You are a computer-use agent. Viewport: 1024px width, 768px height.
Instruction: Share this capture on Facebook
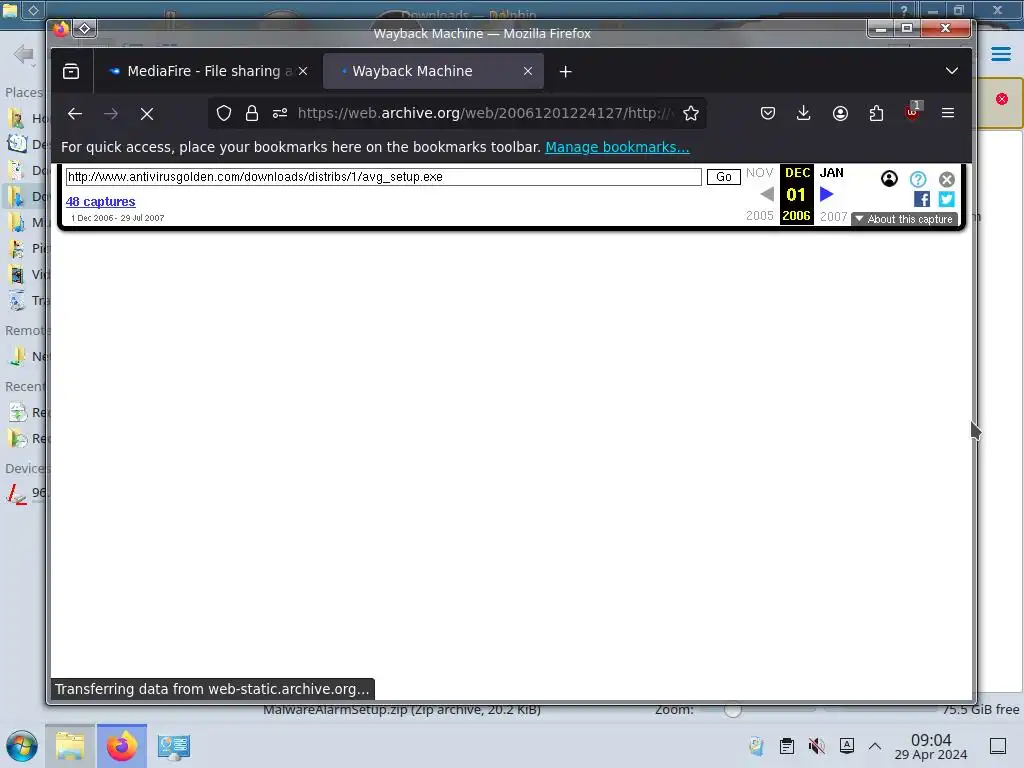[921, 199]
